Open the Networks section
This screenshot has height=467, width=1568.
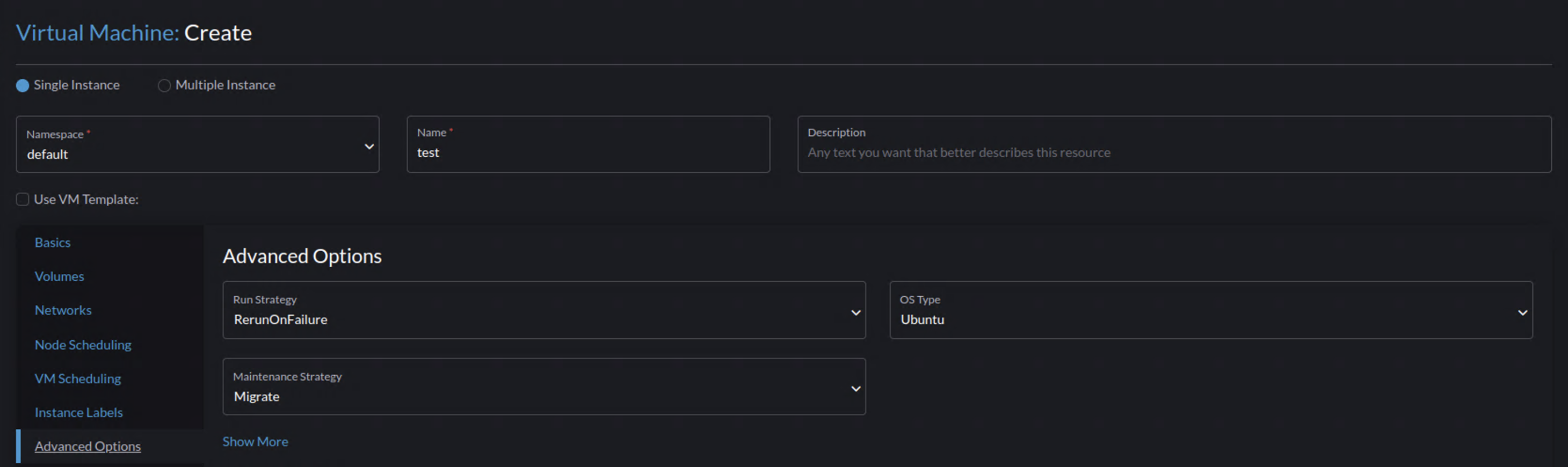(x=63, y=310)
